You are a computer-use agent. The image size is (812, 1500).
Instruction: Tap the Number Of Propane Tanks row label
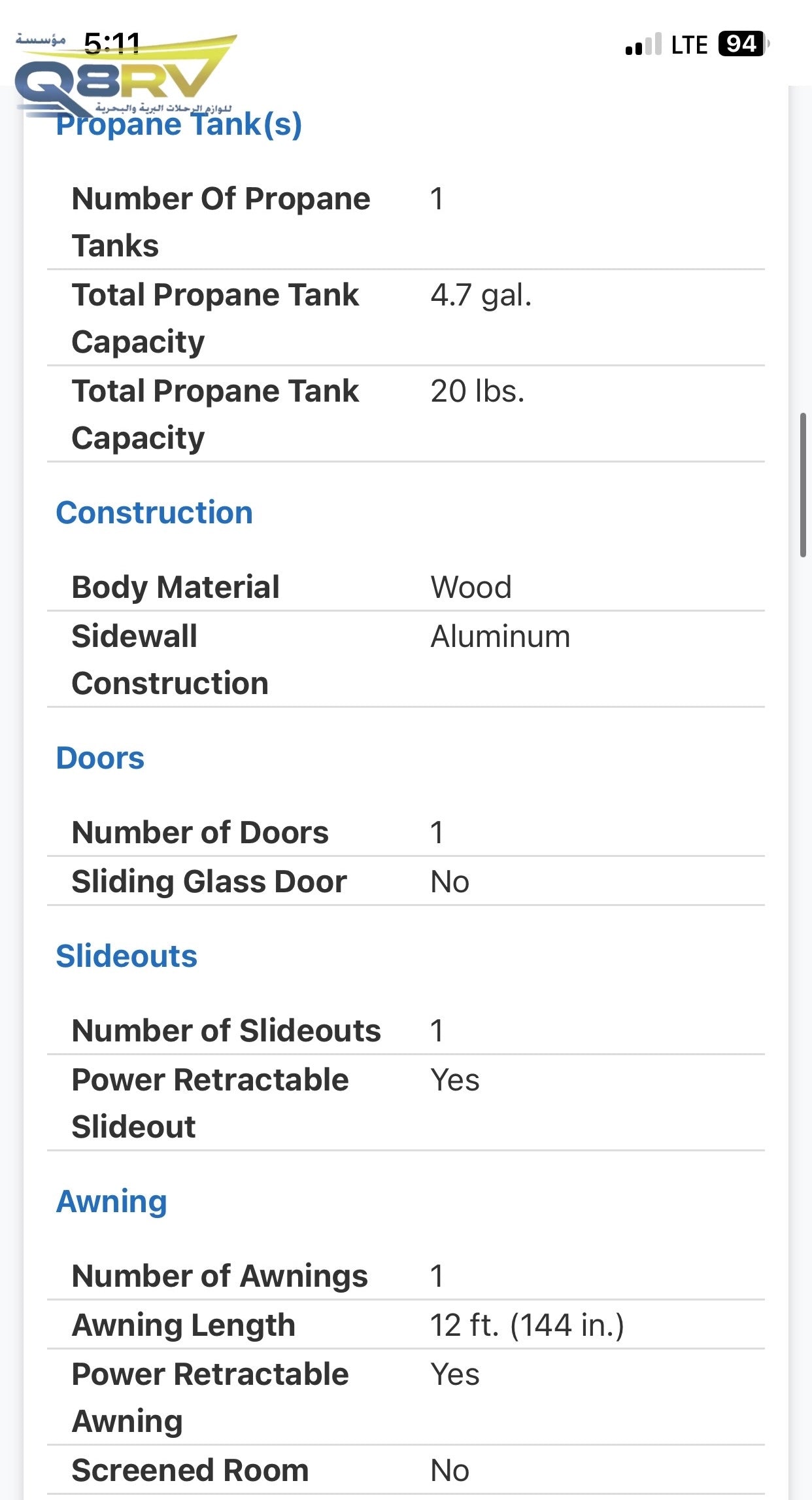(x=220, y=222)
